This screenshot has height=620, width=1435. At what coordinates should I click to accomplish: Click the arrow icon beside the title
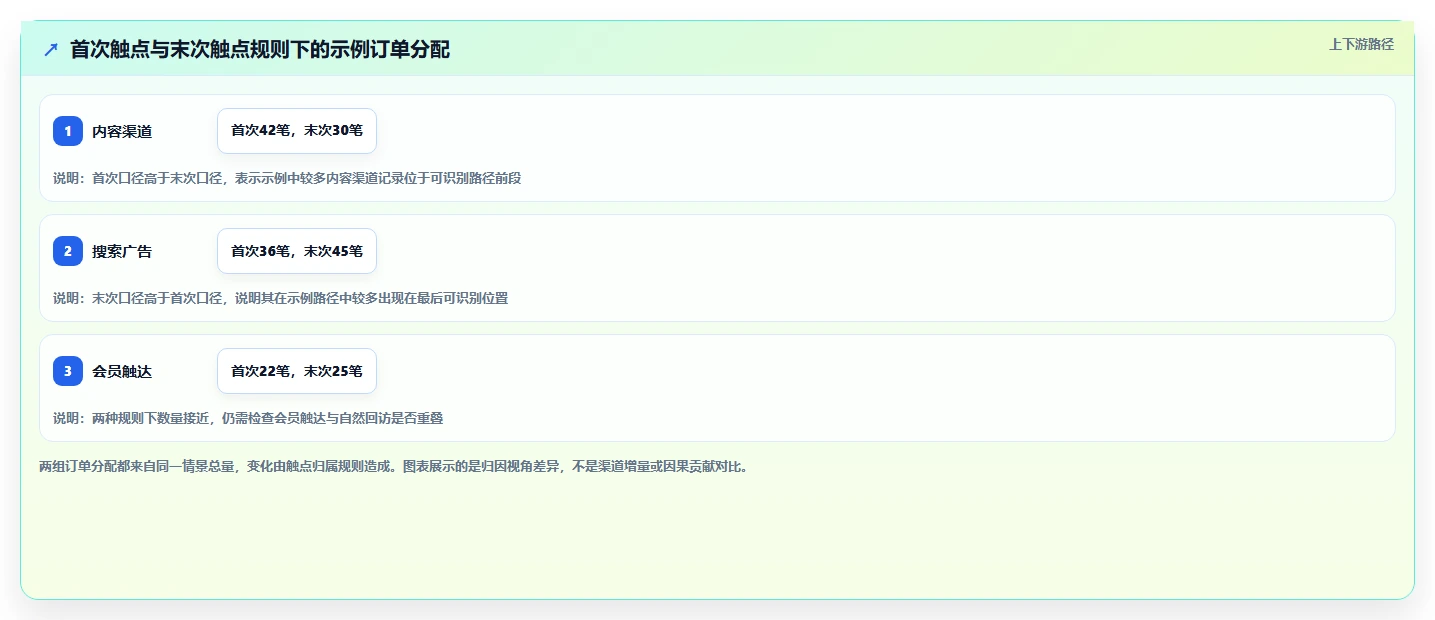(x=51, y=50)
